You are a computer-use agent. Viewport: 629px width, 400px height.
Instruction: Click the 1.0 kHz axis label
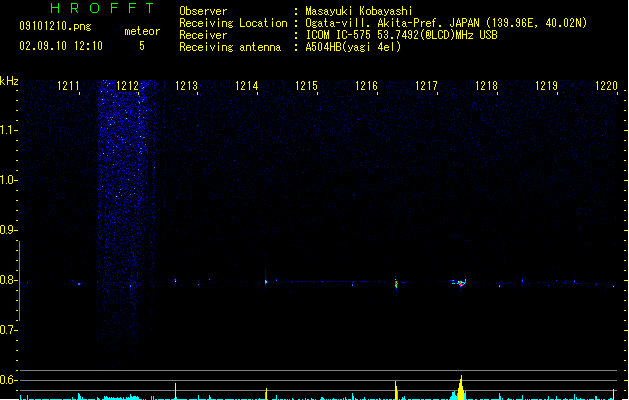pos(8,180)
